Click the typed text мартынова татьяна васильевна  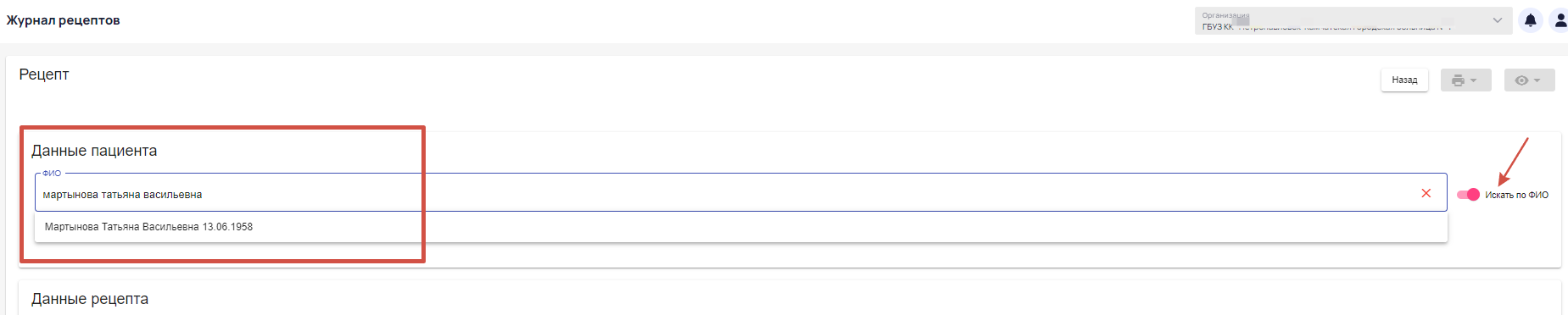[122, 195]
